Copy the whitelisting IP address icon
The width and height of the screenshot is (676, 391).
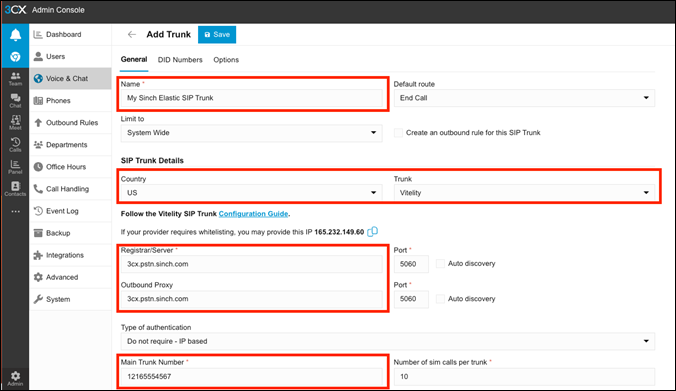[372, 232]
